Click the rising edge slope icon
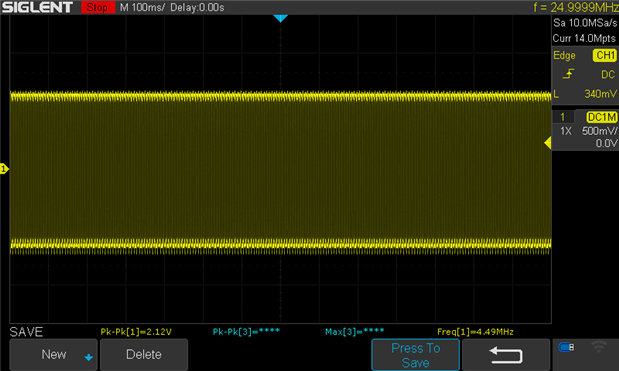This screenshot has height=371, width=619. [568, 74]
